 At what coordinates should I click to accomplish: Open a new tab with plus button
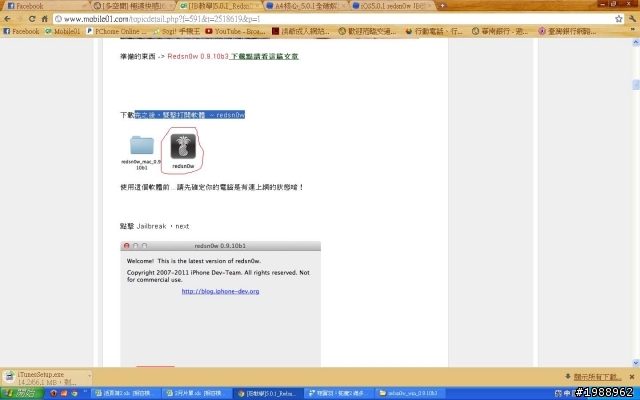tap(442, 6)
